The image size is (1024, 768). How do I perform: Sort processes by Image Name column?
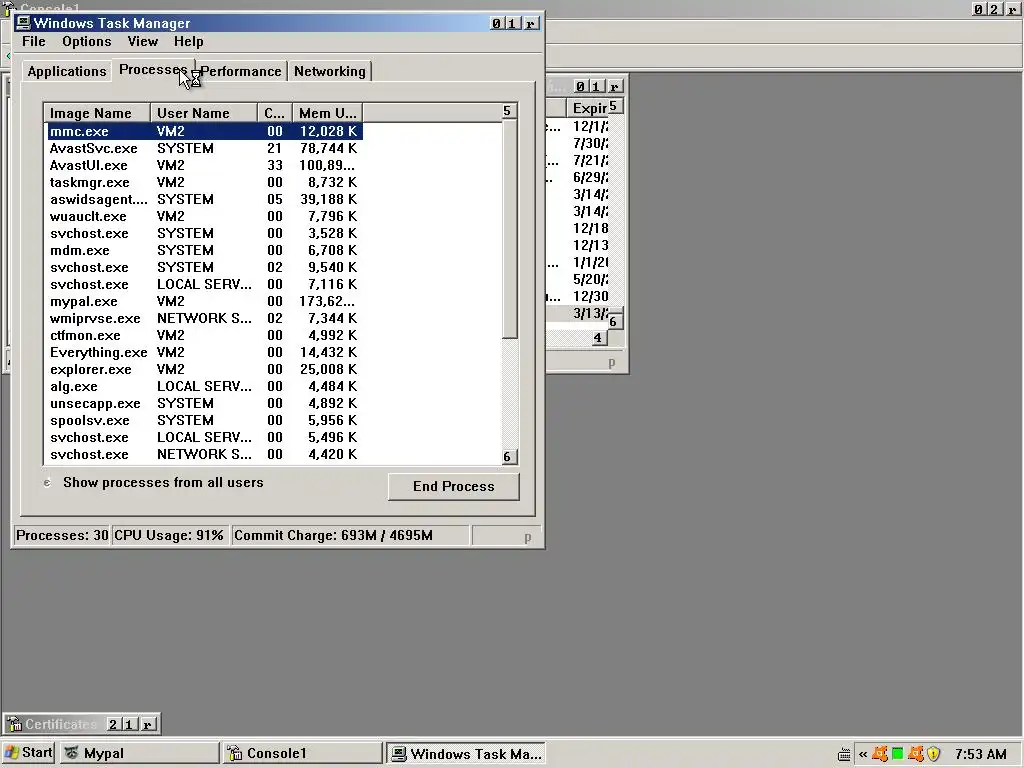pyautogui.click(x=97, y=113)
